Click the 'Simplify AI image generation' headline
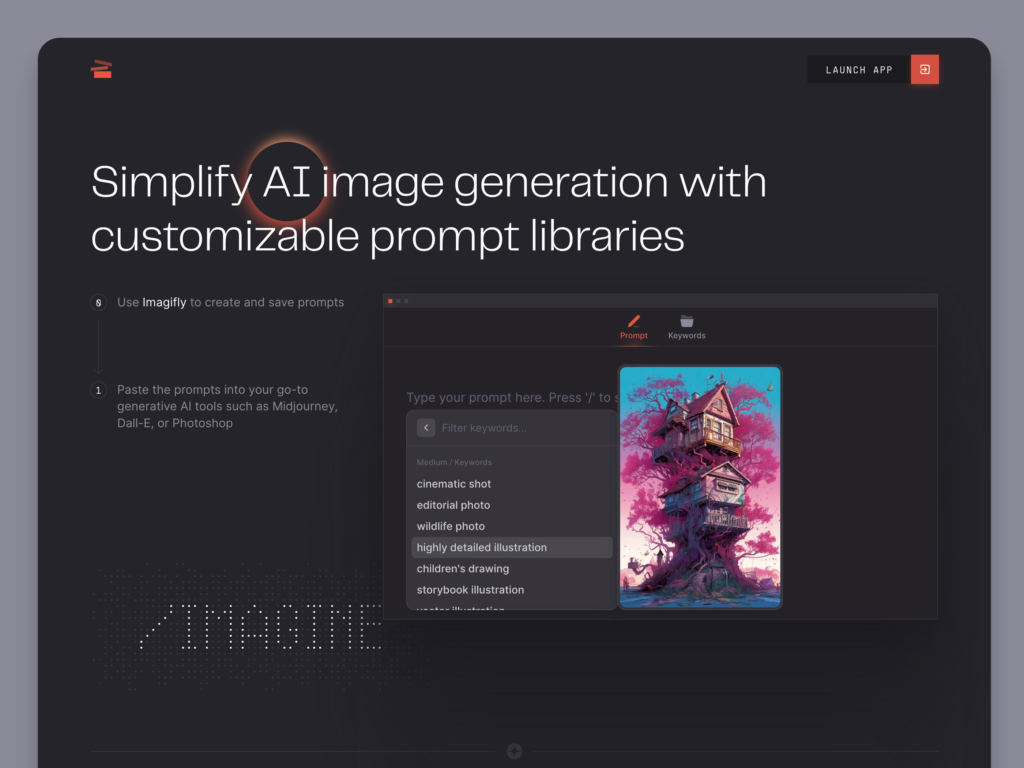The width and height of the screenshot is (1024, 768). tap(428, 208)
